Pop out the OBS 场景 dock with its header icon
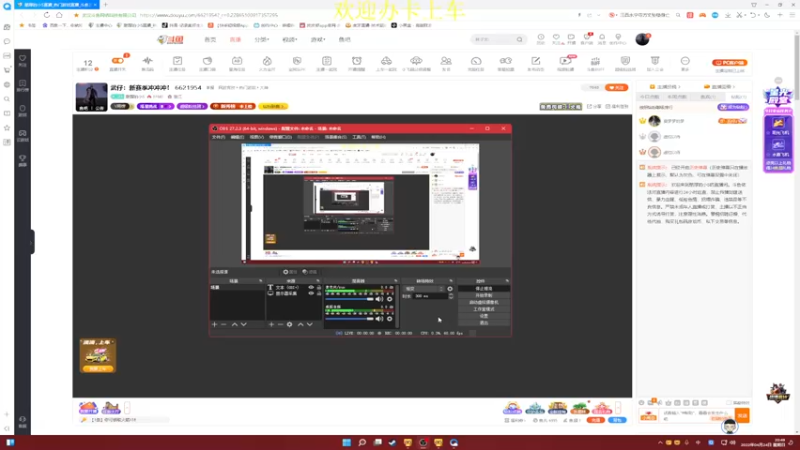Image resolution: width=800 pixels, height=450 pixels. 261,281
